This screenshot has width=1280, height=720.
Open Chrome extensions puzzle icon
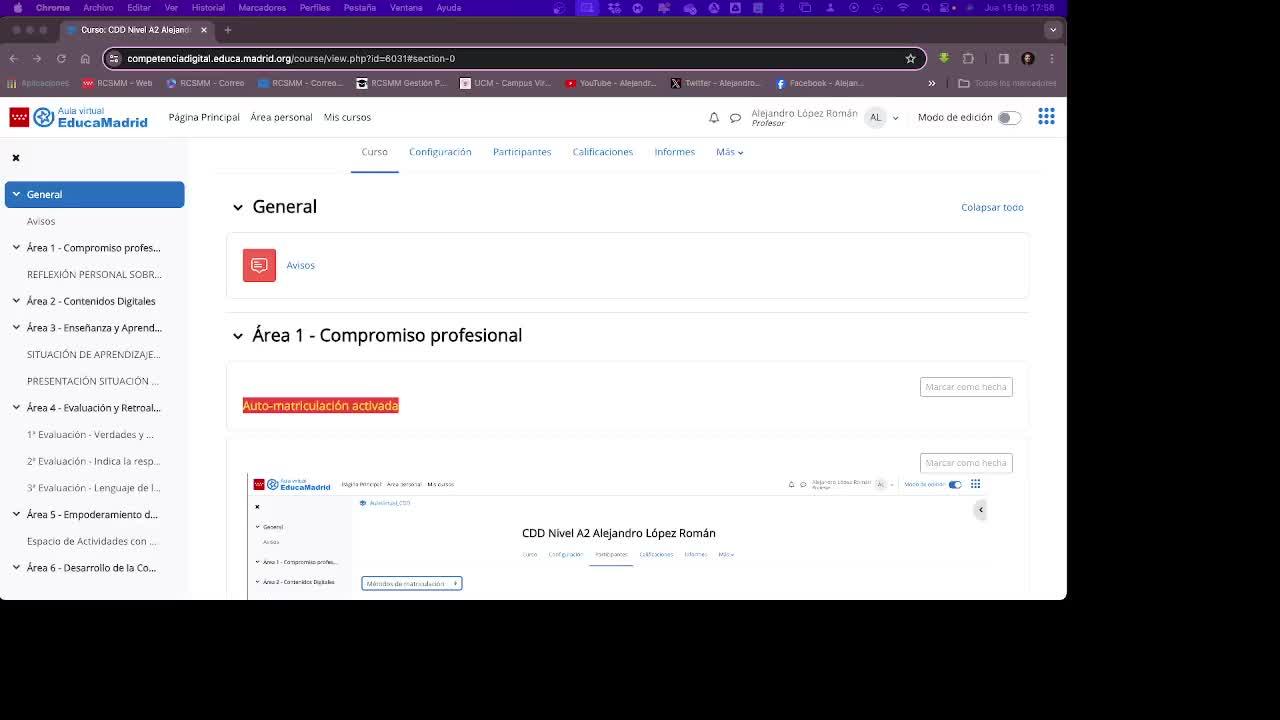pos(968,58)
